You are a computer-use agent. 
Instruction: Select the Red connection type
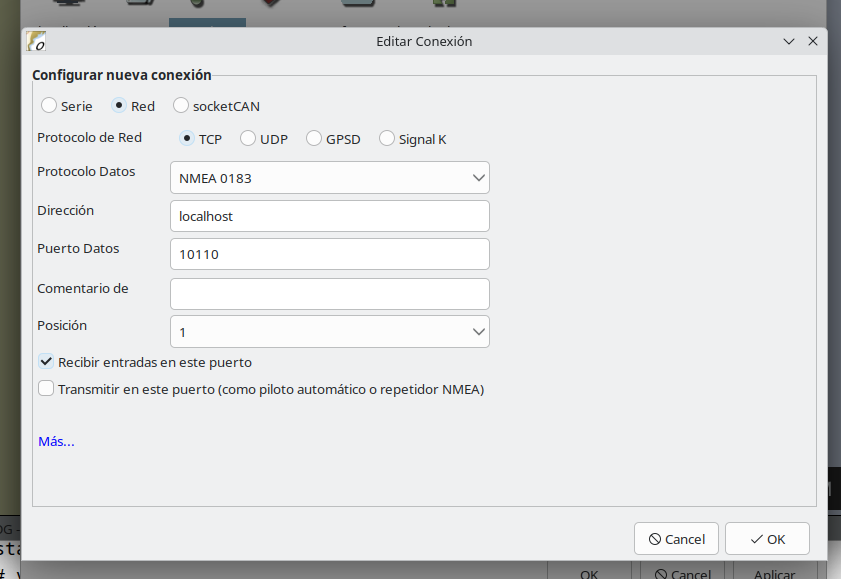click(119, 106)
